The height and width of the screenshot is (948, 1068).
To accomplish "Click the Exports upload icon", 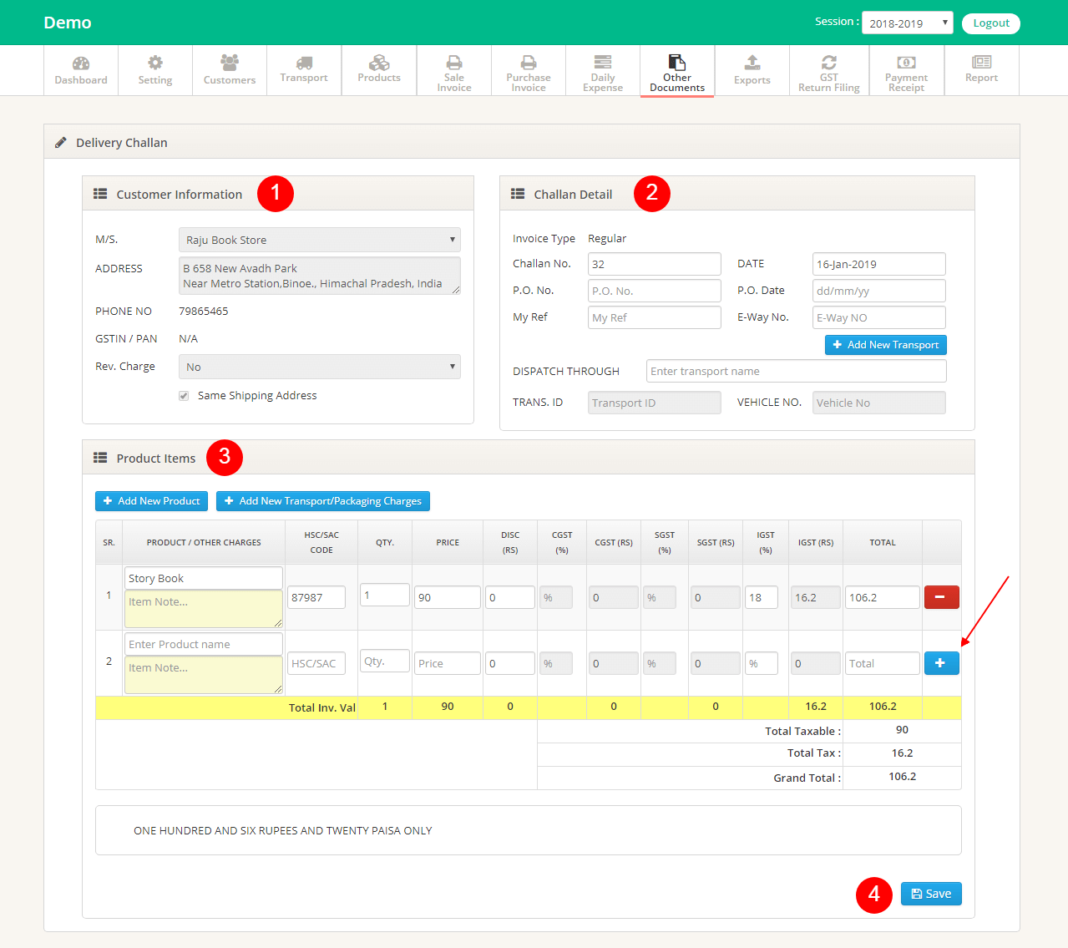I will [752, 70].
